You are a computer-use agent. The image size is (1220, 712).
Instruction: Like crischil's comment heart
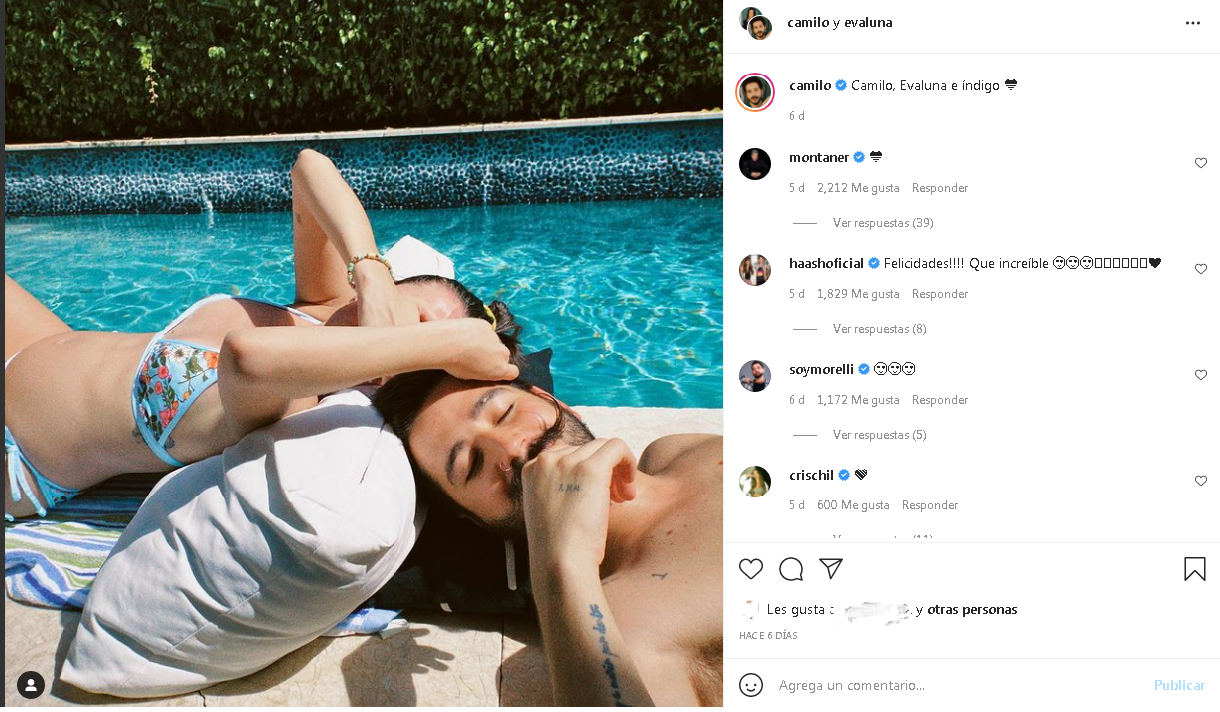pyautogui.click(x=1201, y=481)
